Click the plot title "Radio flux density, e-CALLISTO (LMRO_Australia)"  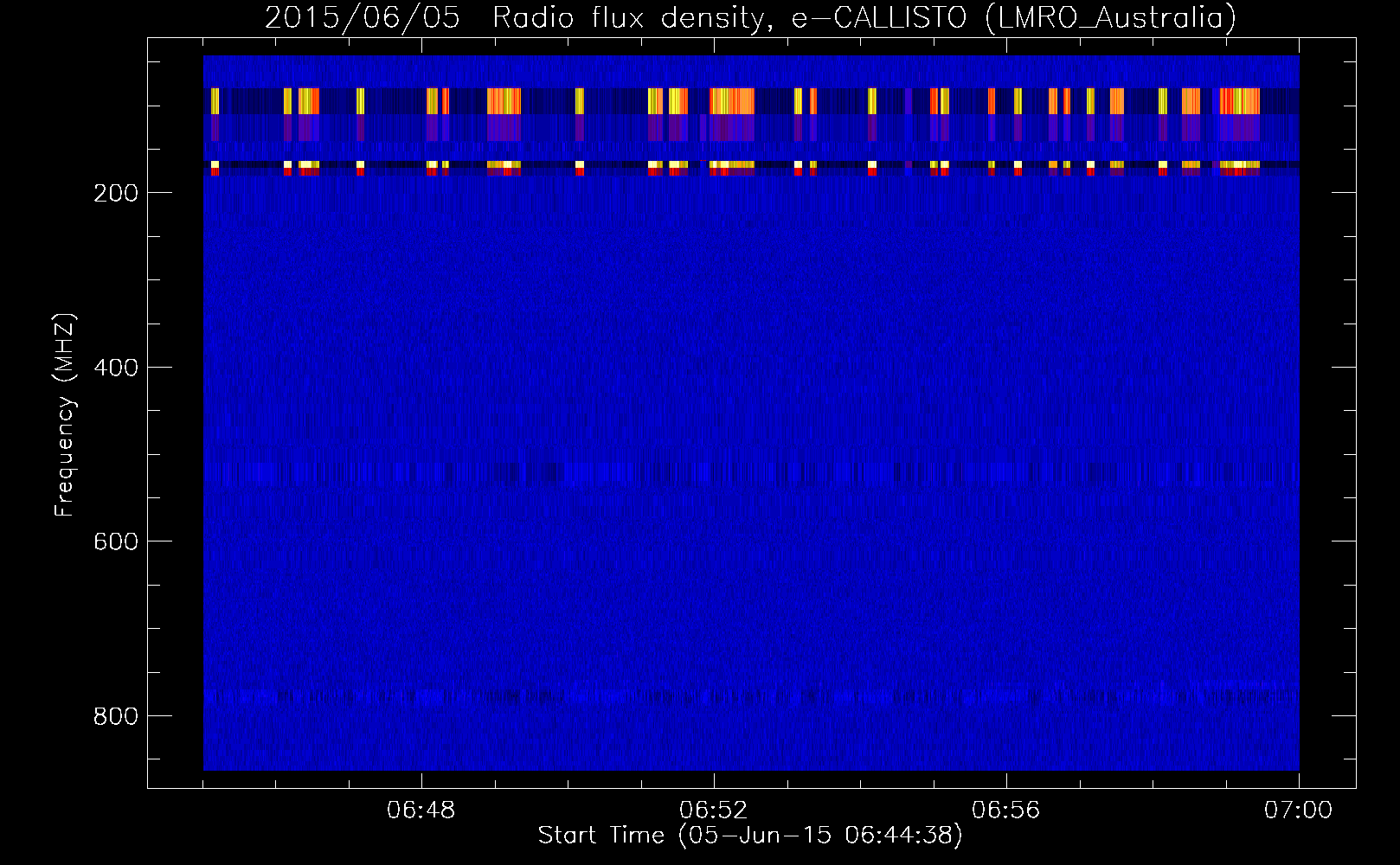[864, 18]
